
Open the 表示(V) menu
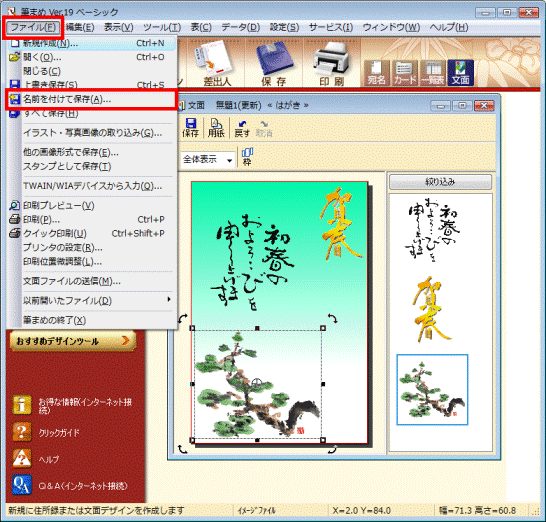119,27
